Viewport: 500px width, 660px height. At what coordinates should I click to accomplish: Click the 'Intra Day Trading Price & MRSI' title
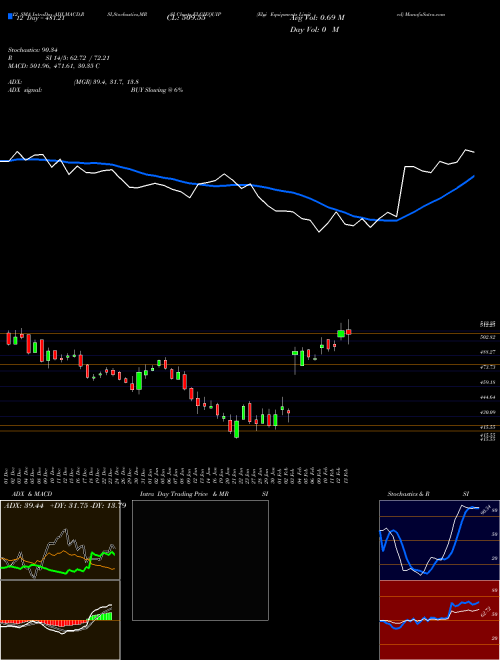click(x=204, y=494)
